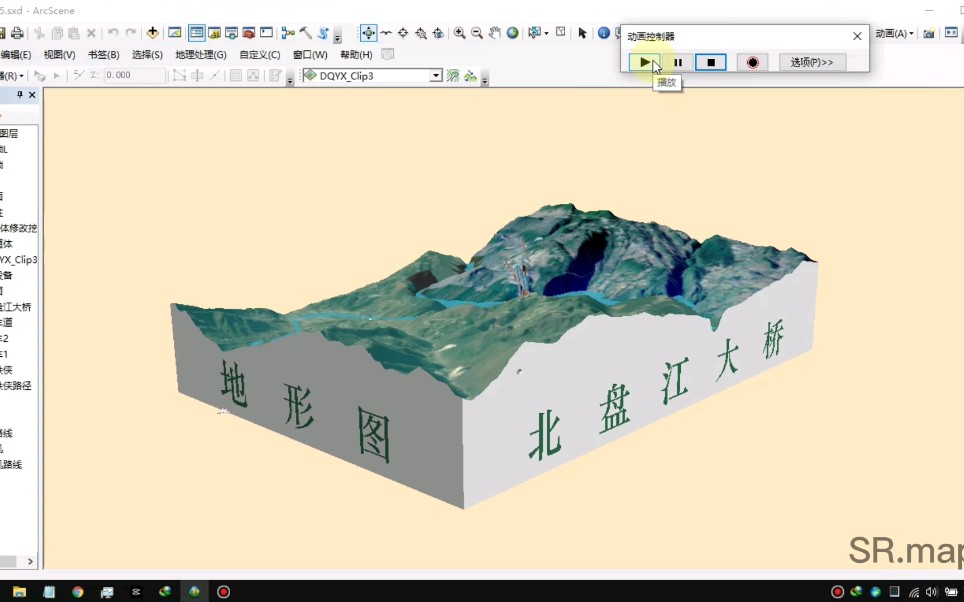Click the Full Extent globe icon

pyautogui.click(x=513, y=32)
